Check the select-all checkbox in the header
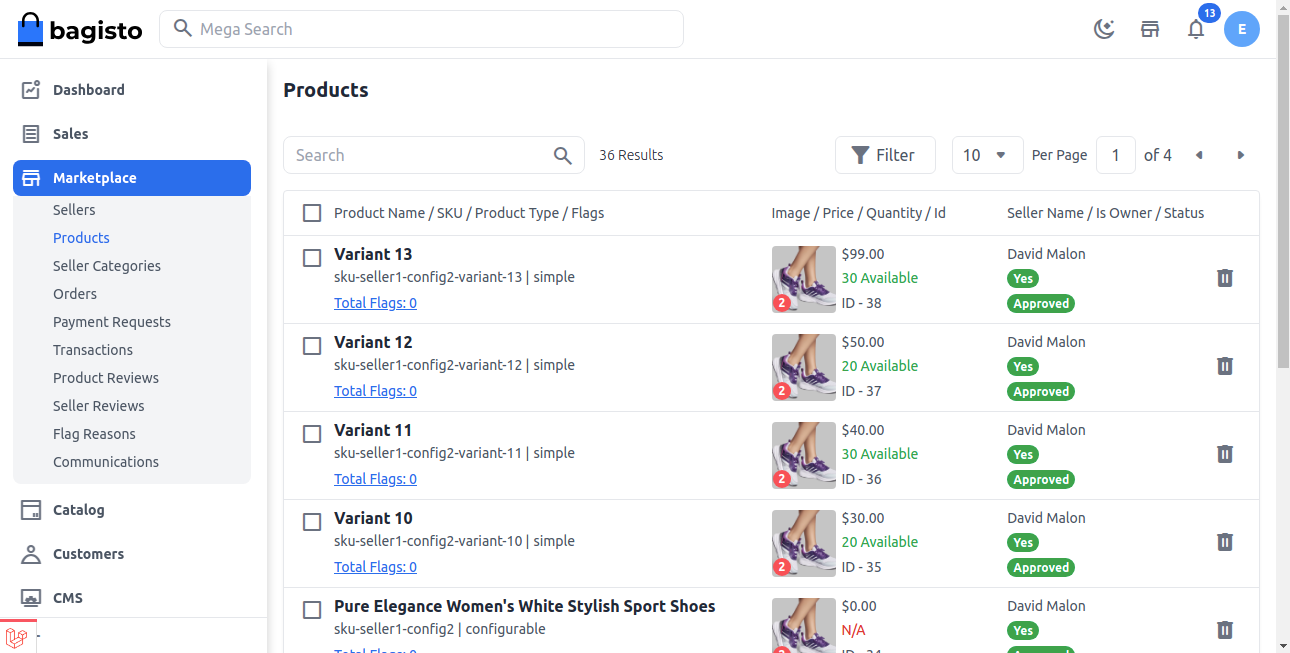Screen dimensions: 1290x653 311,213
